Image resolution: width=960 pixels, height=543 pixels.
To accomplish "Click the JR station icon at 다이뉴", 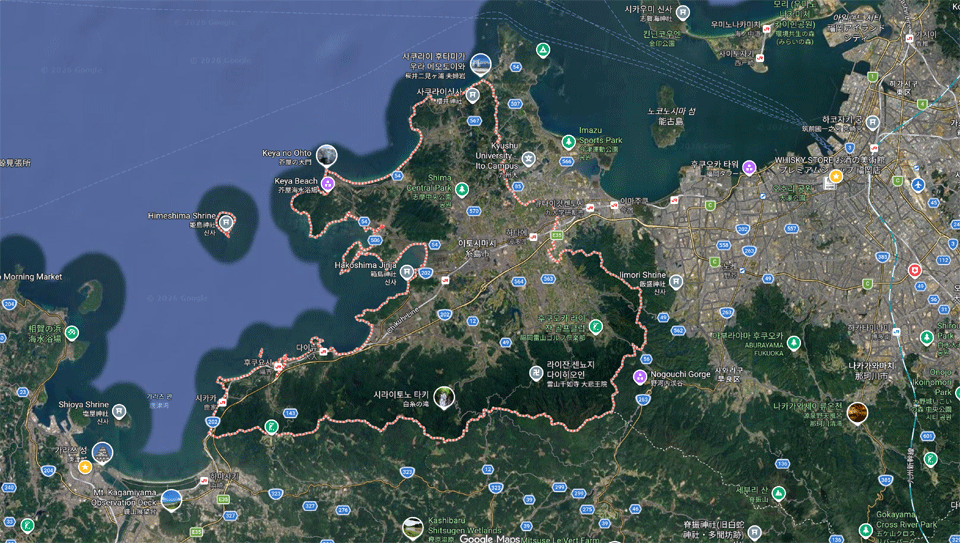I will tap(323, 351).
